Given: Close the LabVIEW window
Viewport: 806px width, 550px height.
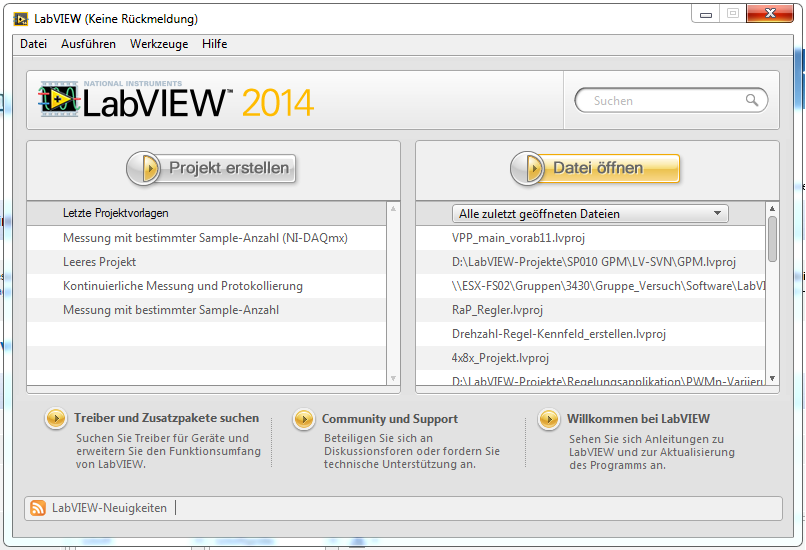Looking at the screenshot, I should point(770,14).
